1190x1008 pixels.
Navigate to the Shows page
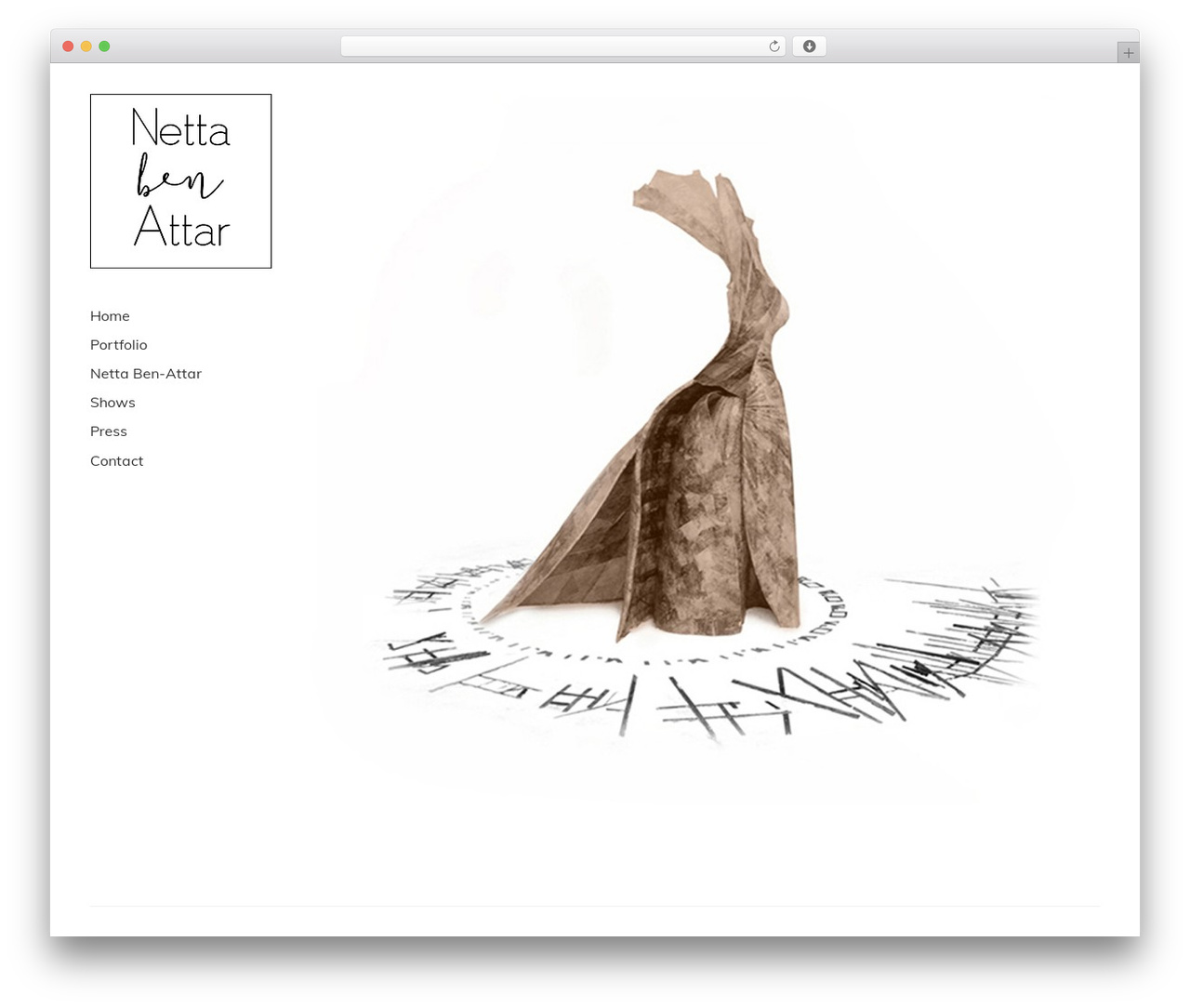pyautogui.click(x=112, y=403)
